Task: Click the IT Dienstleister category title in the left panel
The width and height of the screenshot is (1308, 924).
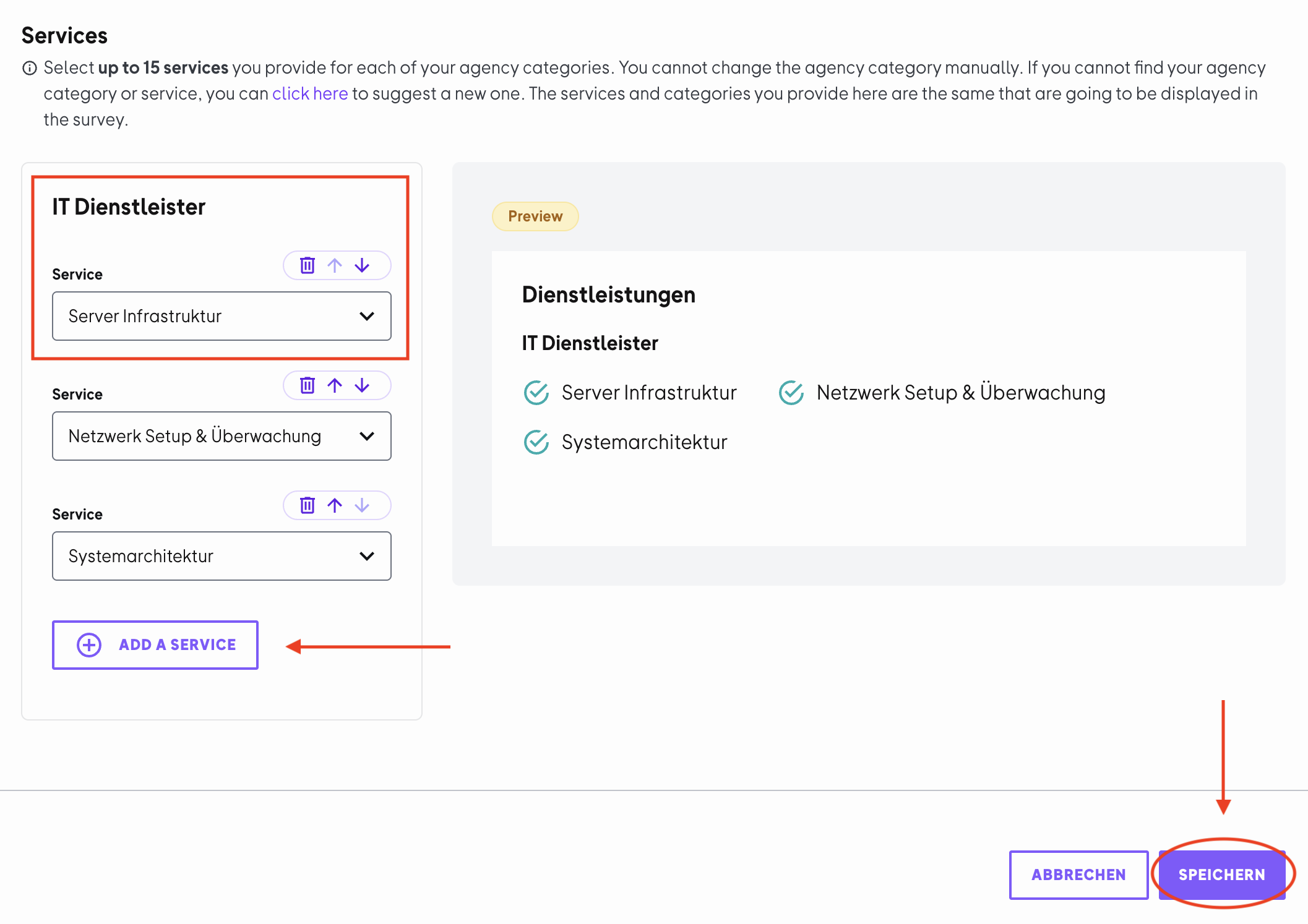Action: click(x=129, y=207)
